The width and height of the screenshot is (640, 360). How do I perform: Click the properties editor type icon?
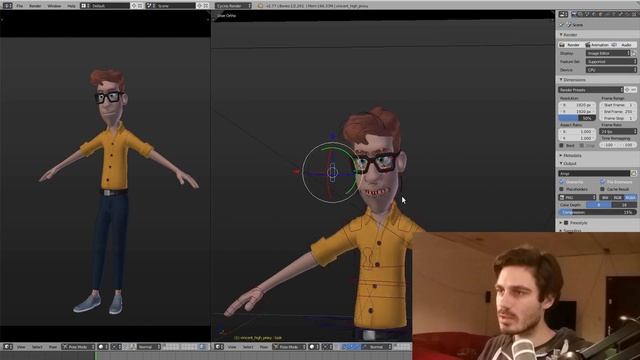click(x=563, y=14)
